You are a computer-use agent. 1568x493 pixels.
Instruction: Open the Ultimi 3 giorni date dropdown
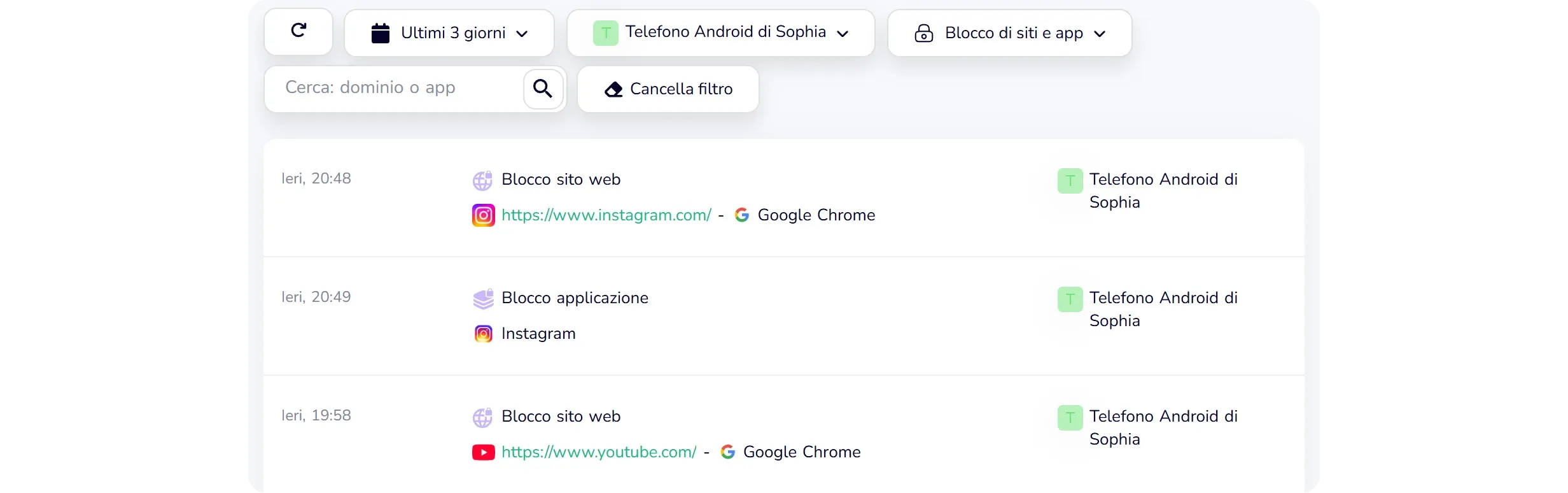coord(449,33)
